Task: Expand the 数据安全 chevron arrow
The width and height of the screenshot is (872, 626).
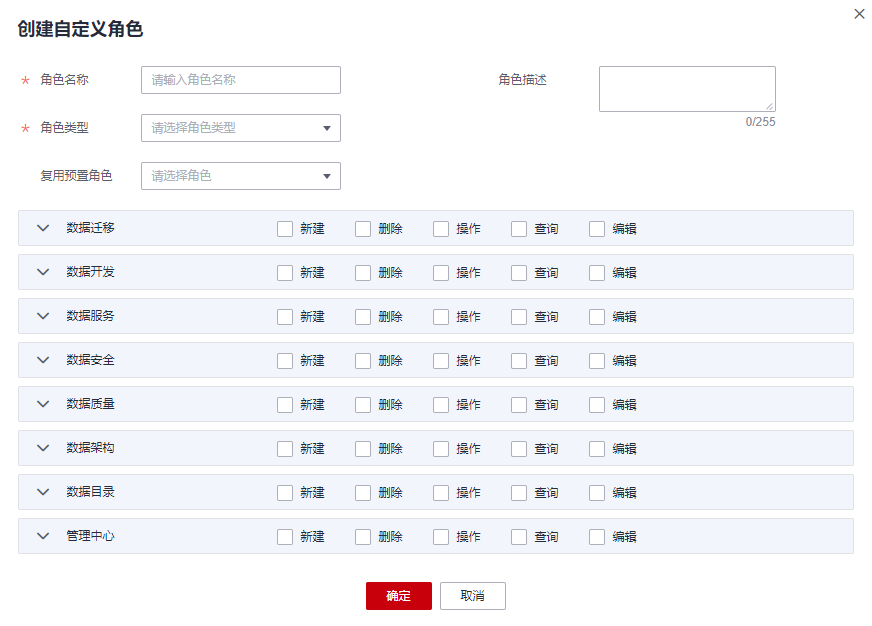Action: click(x=43, y=360)
